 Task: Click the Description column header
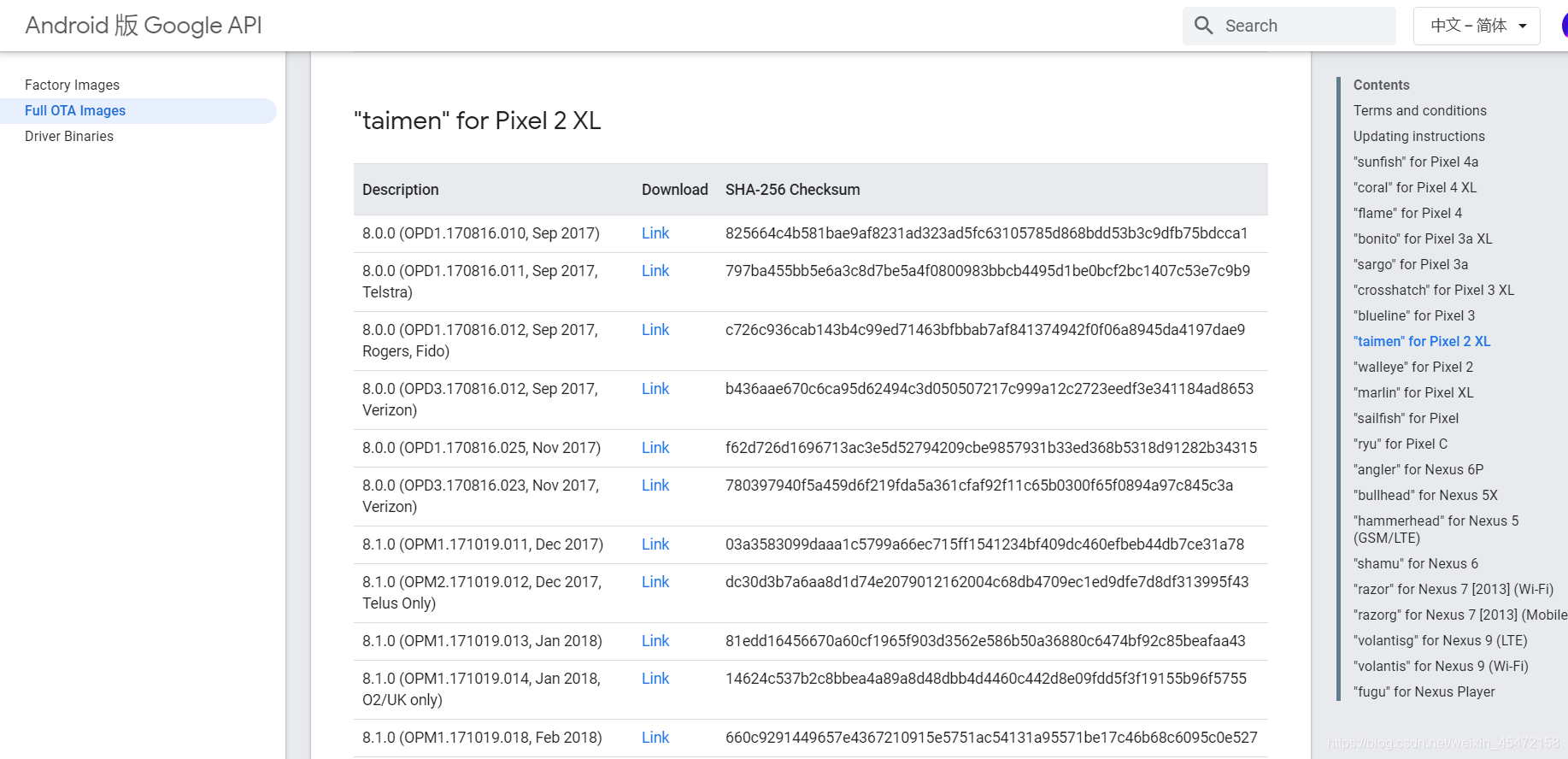pyautogui.click(x=401, y=190)
